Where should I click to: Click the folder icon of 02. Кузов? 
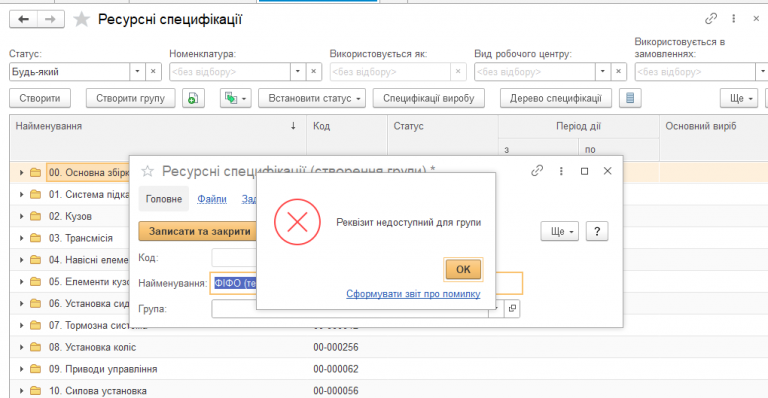click(x=35, y=216)
